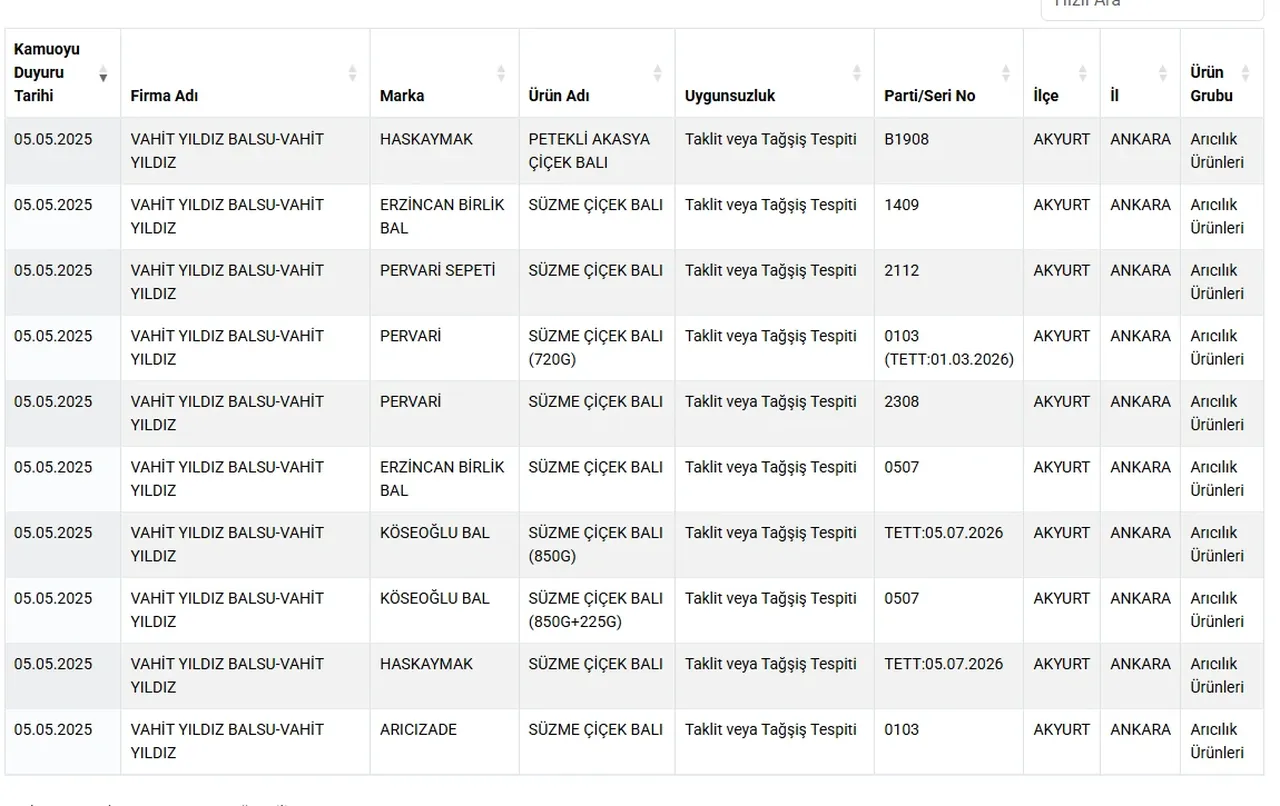Focus the Hızlı Ara search field
The width and height of the screenshot is (1280, 806).
point(1150,5)
